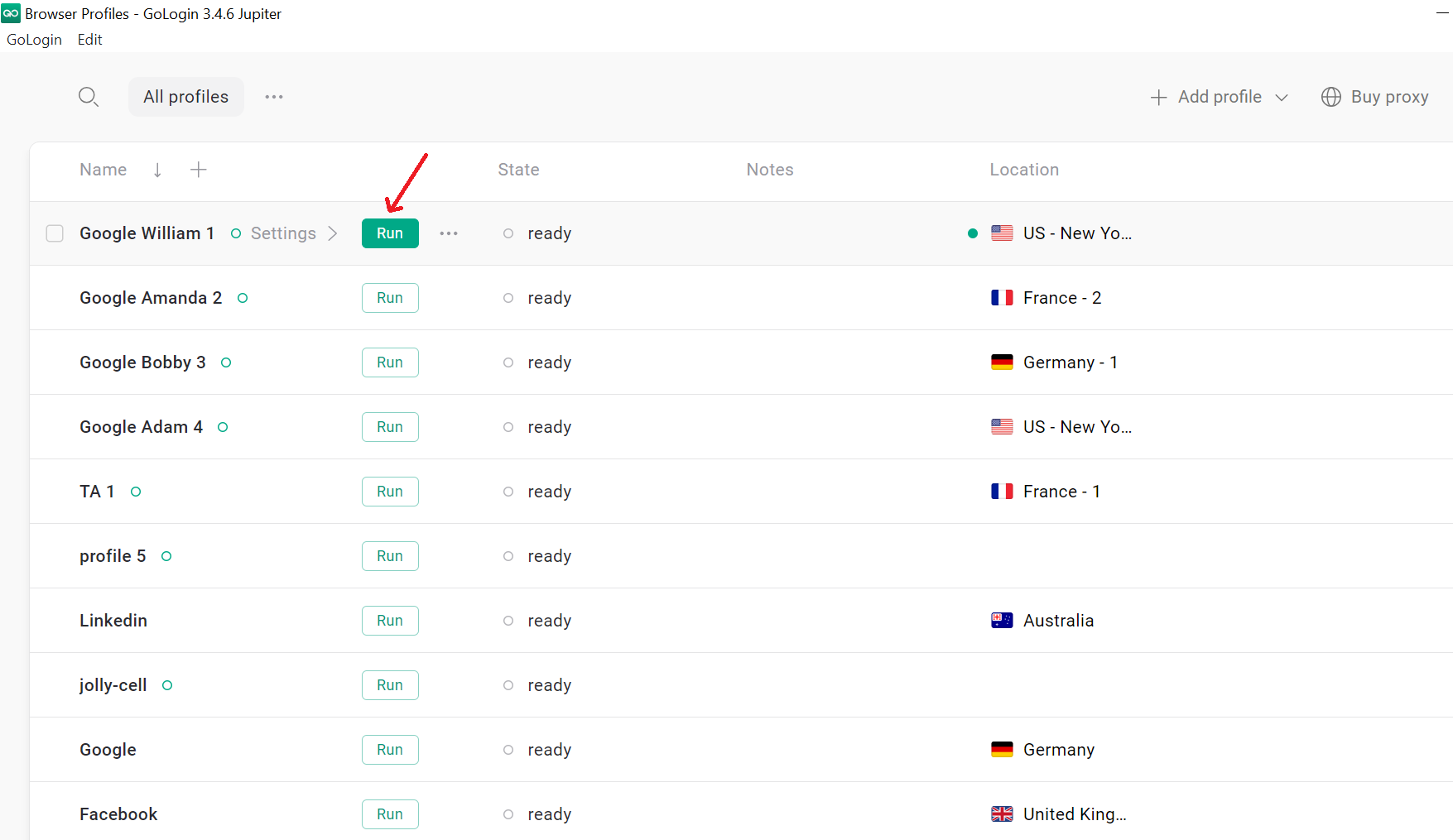Click the France flag on TA 1 row

[x=1002, y=492]
